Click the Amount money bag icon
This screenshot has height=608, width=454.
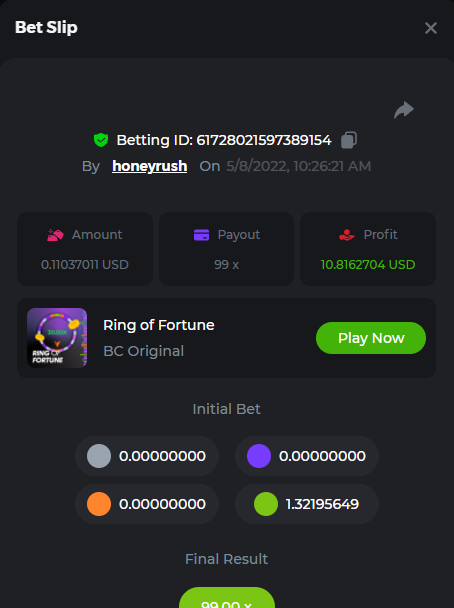tap(55, 235)
